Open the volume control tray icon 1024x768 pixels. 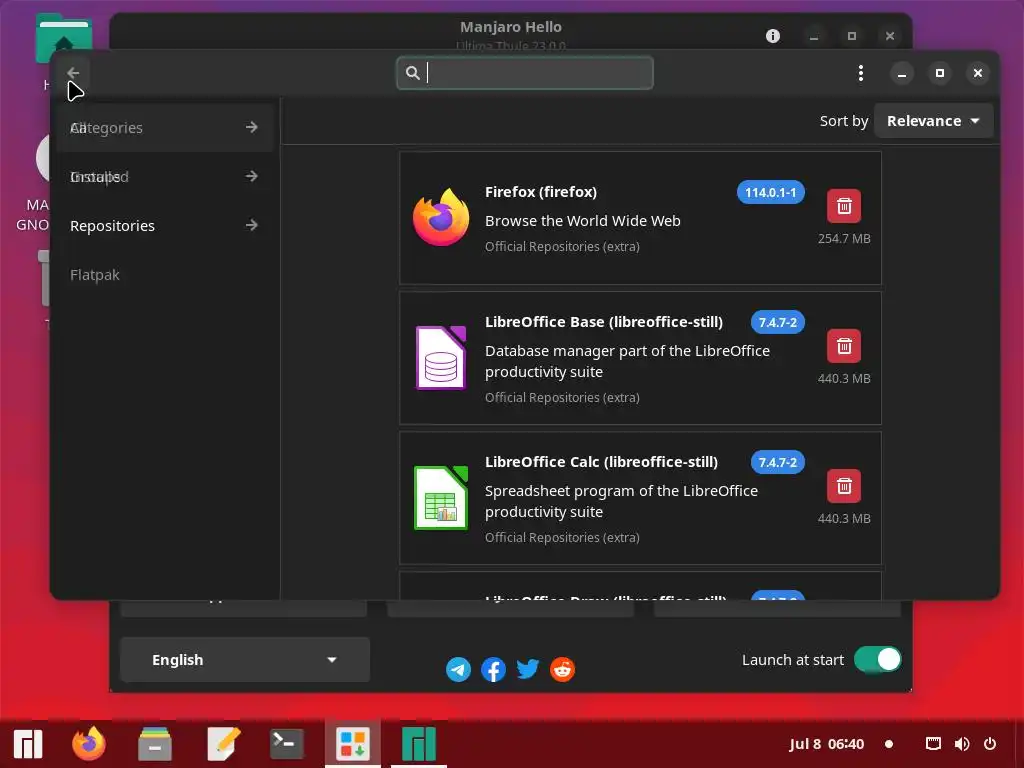pos(962,744)
